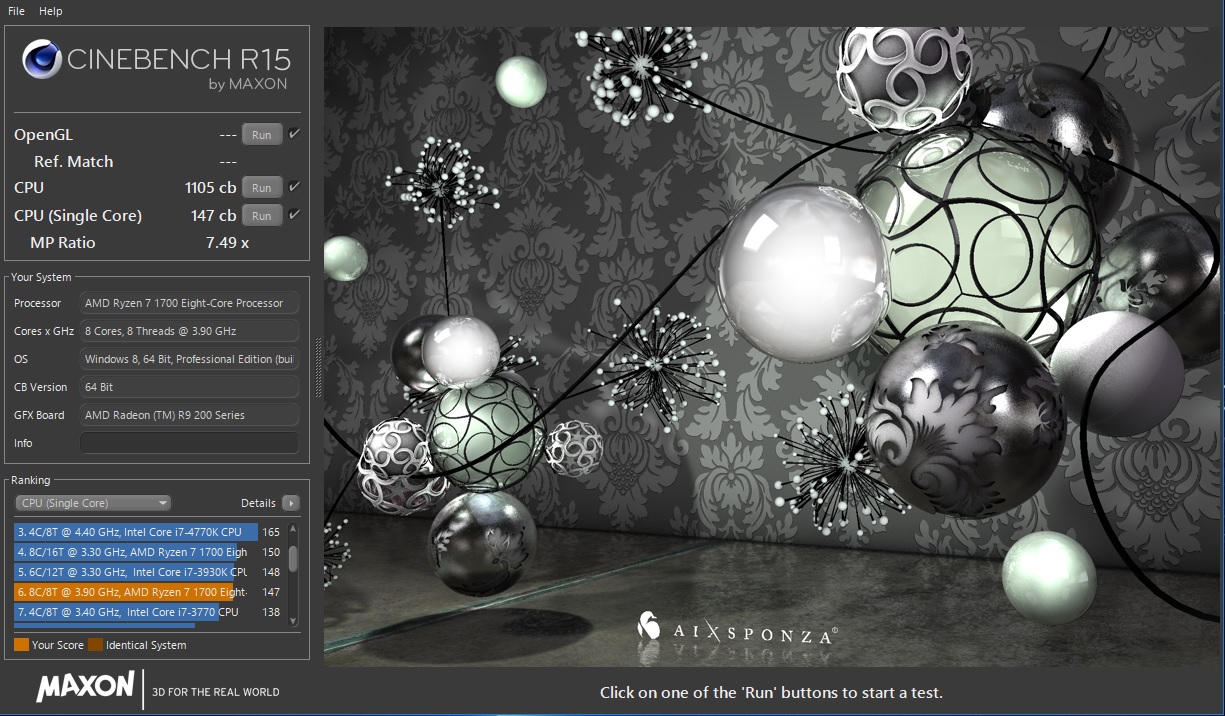Run the CPU (Single Core) benchmark
Viewport: 1225px width, 716px height.
coord(261,216)
